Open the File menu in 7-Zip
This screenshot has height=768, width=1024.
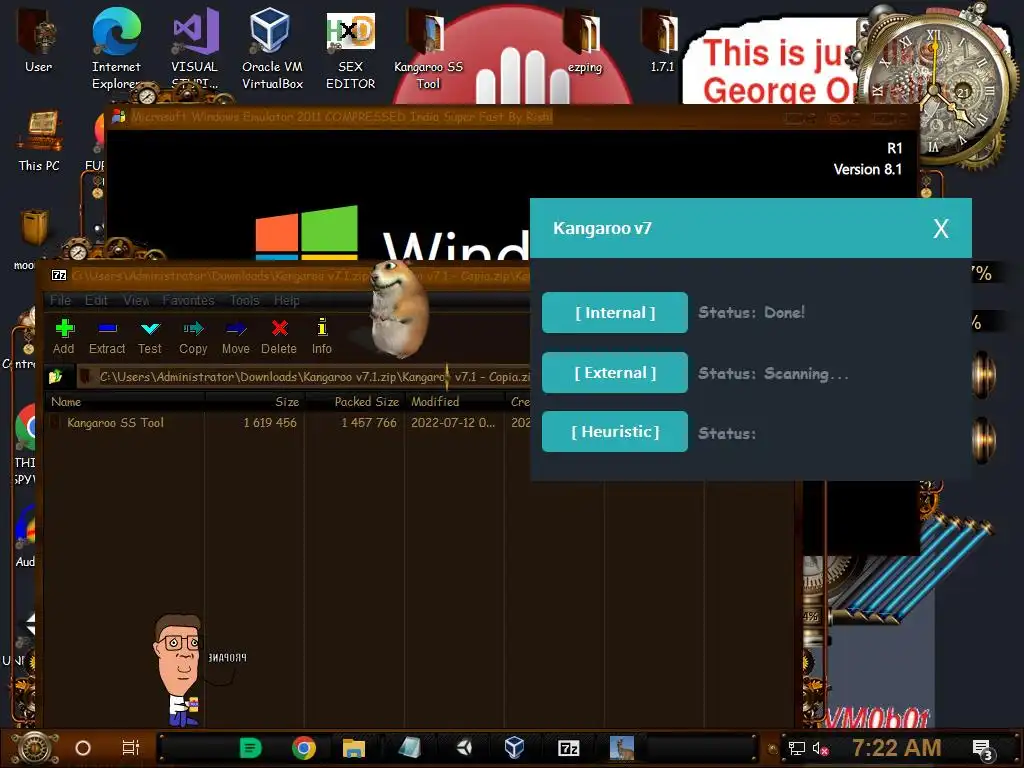(60, 300)
